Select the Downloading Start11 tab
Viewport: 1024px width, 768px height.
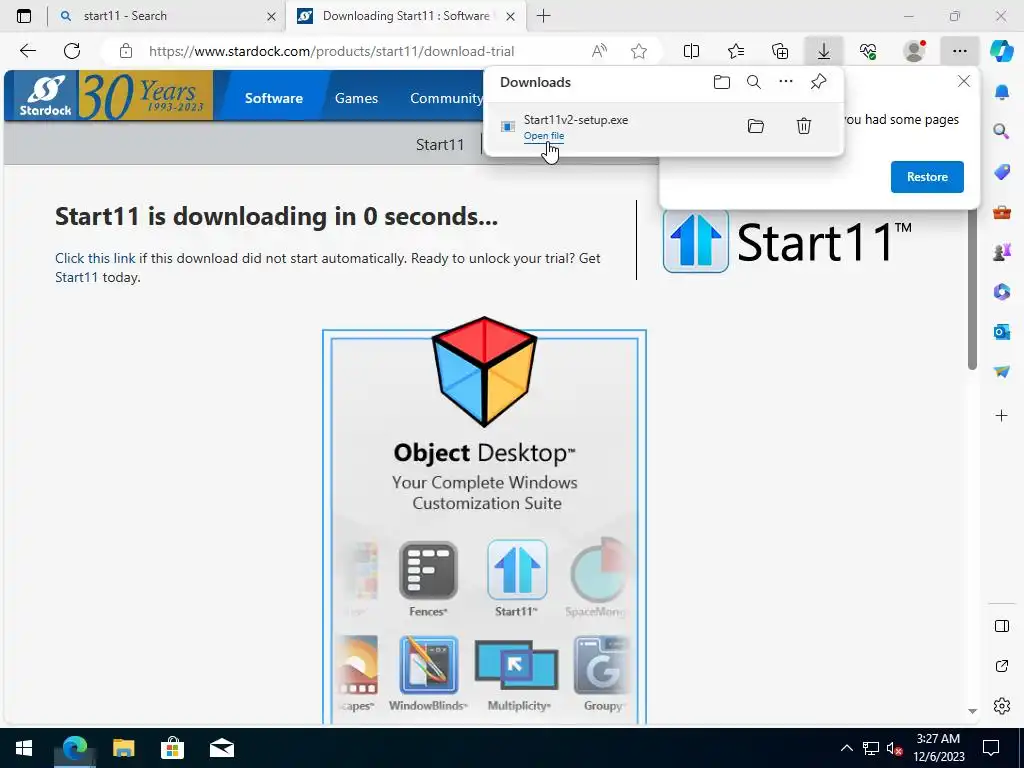click(x=405, y=16)
